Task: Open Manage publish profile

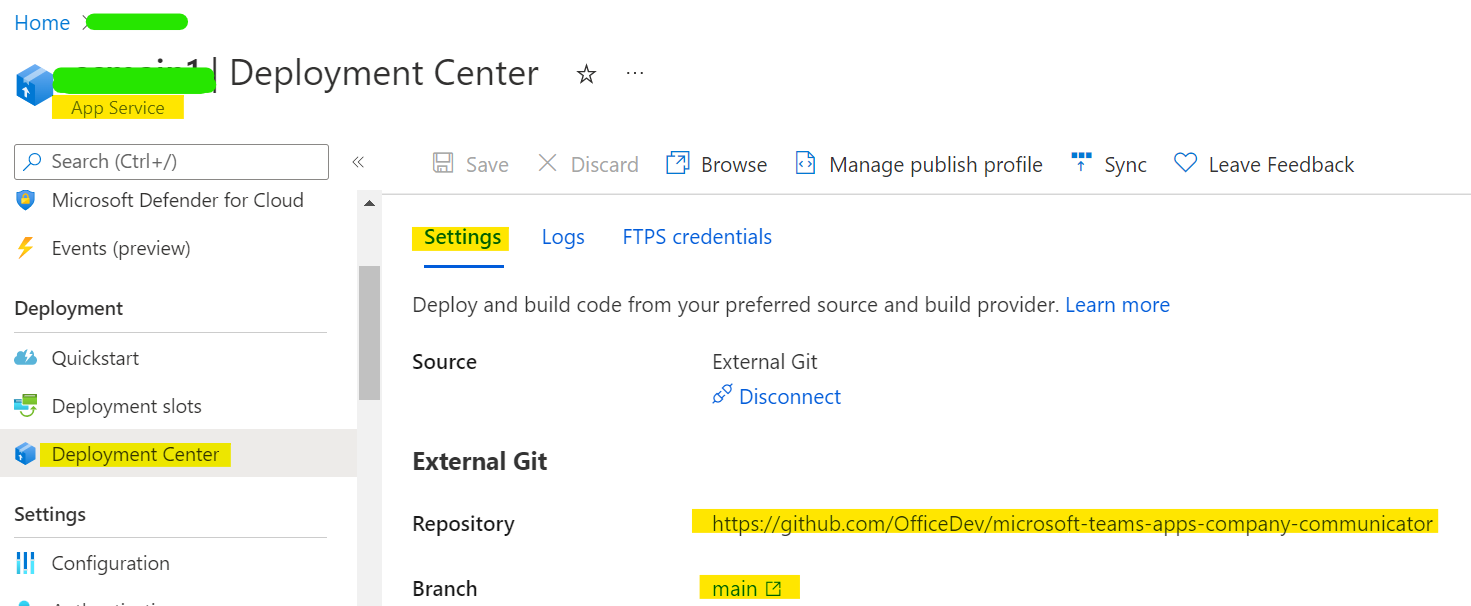Action: tap(918, 164)
